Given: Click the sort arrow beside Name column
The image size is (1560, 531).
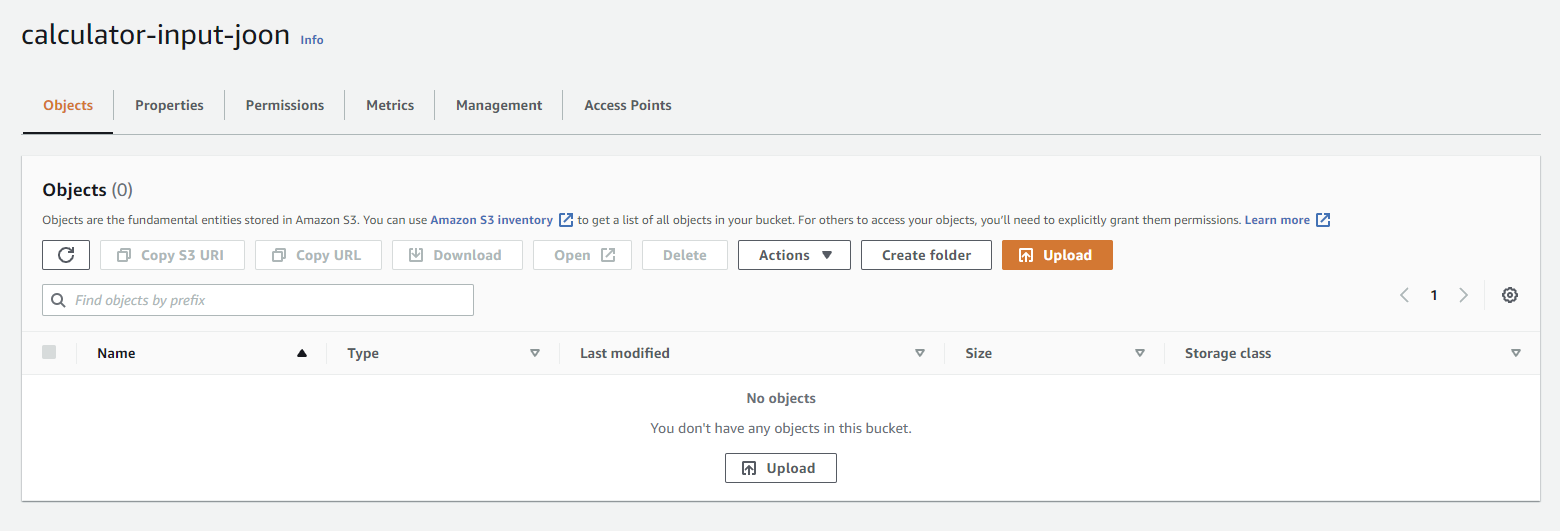Looking at the screenshot, I should click(302, 353).
